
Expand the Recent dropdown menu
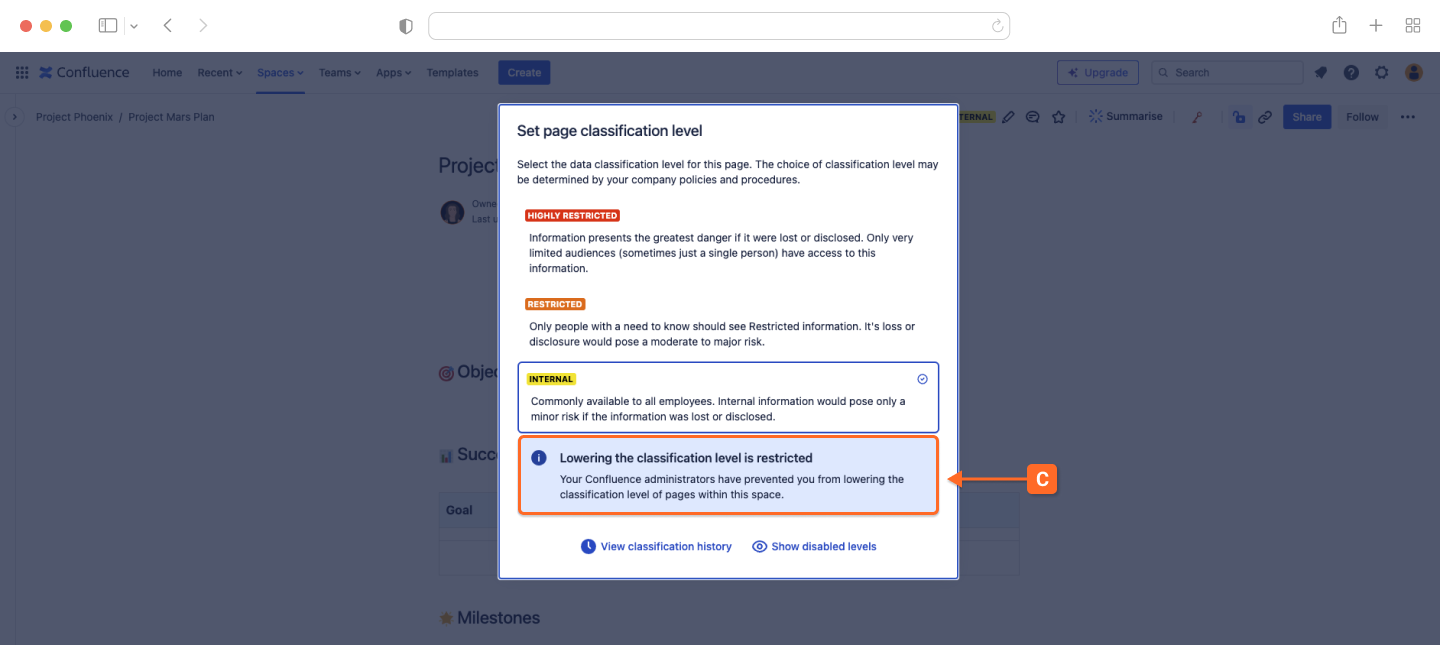pyautogui.click(x=220, y=73)
